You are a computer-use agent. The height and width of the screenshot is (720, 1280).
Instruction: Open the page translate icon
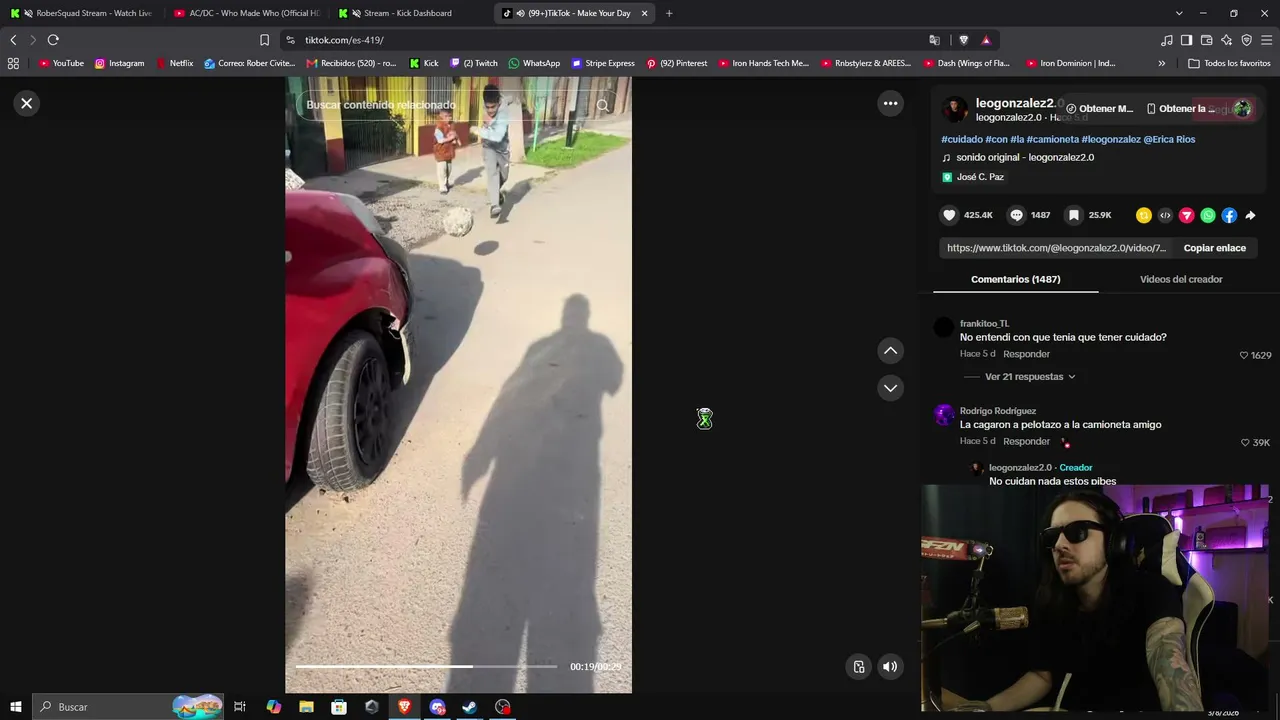(934, 40)
